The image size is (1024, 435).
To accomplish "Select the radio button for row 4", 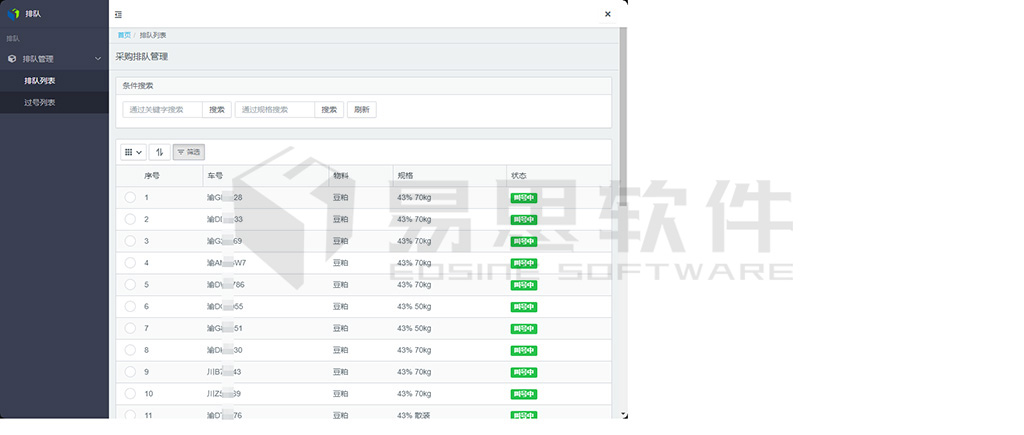I will tap(130, 263).
